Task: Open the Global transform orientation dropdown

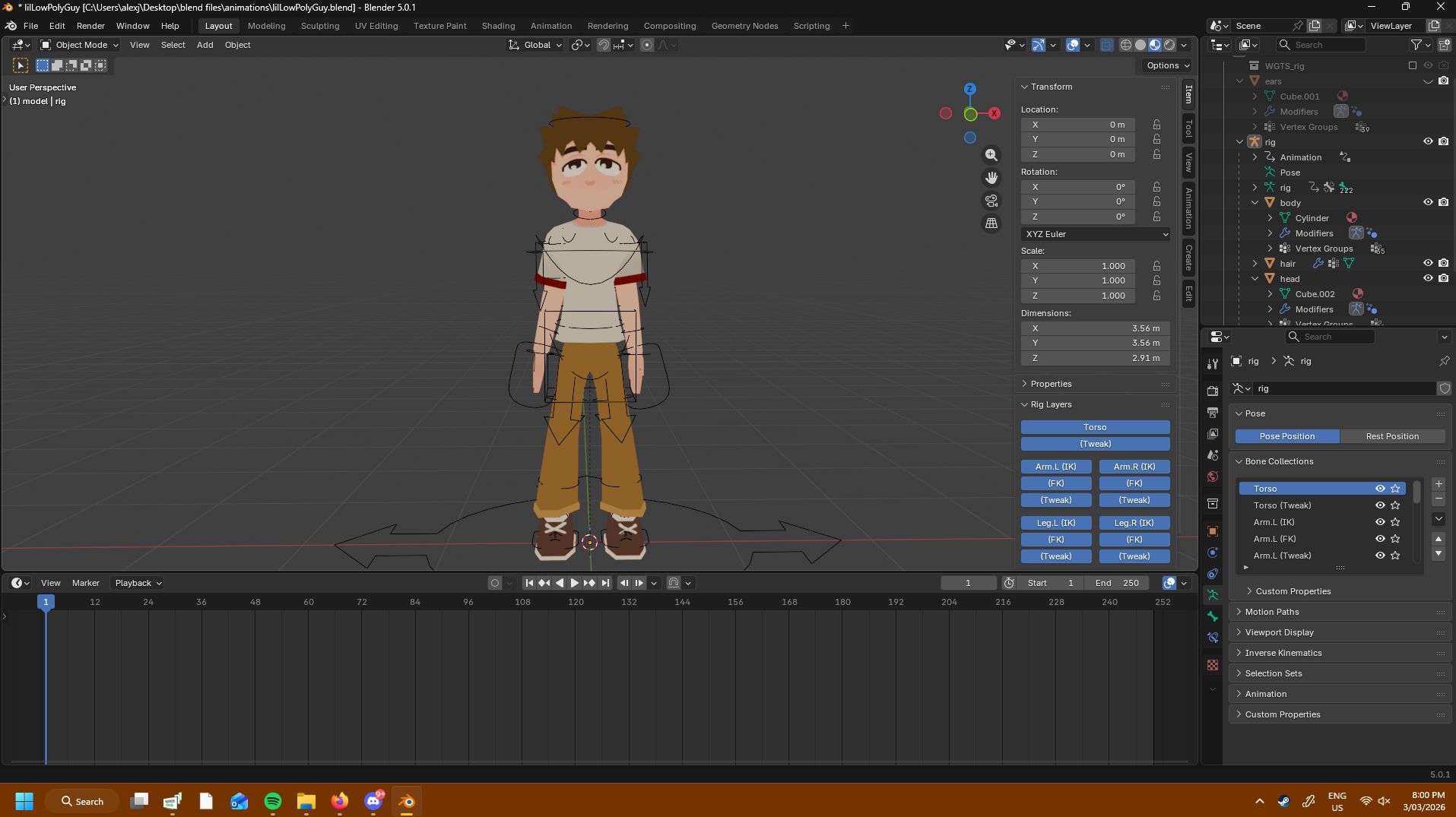Action: [535, 45]
